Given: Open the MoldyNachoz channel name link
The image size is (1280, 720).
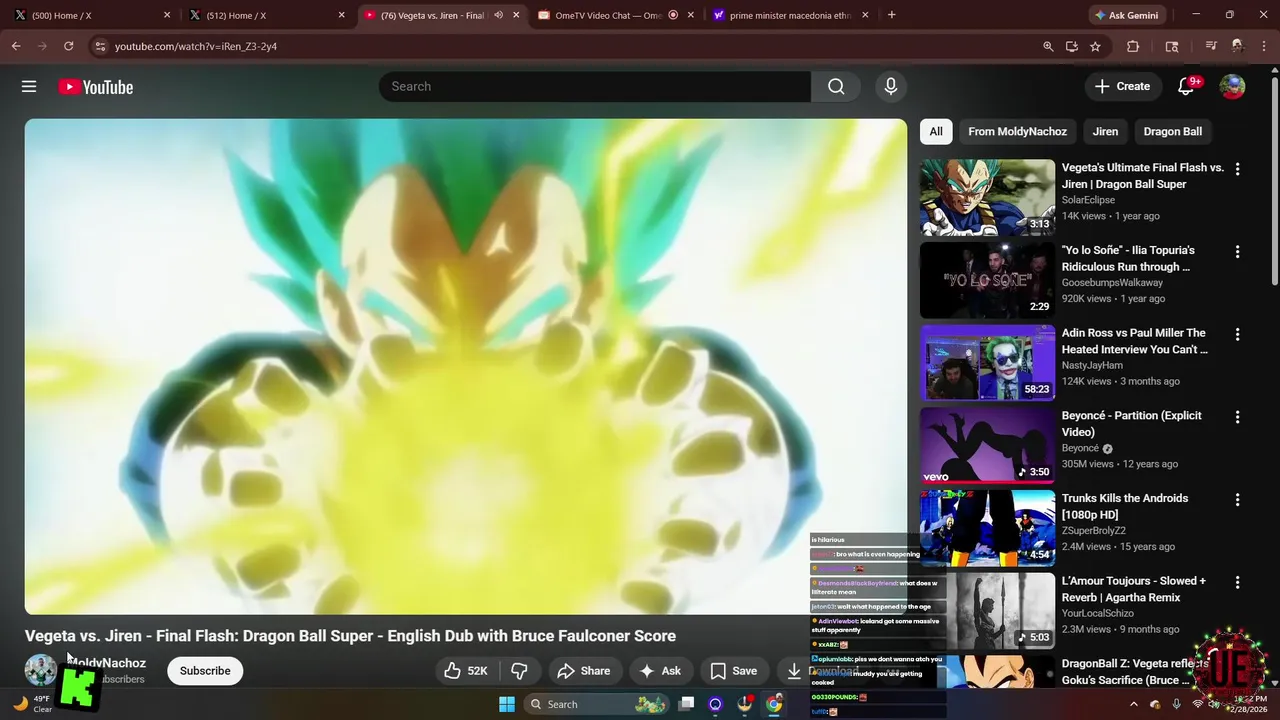Looking at the screenshot, I should pyautogui.click(x=107, y=663).
